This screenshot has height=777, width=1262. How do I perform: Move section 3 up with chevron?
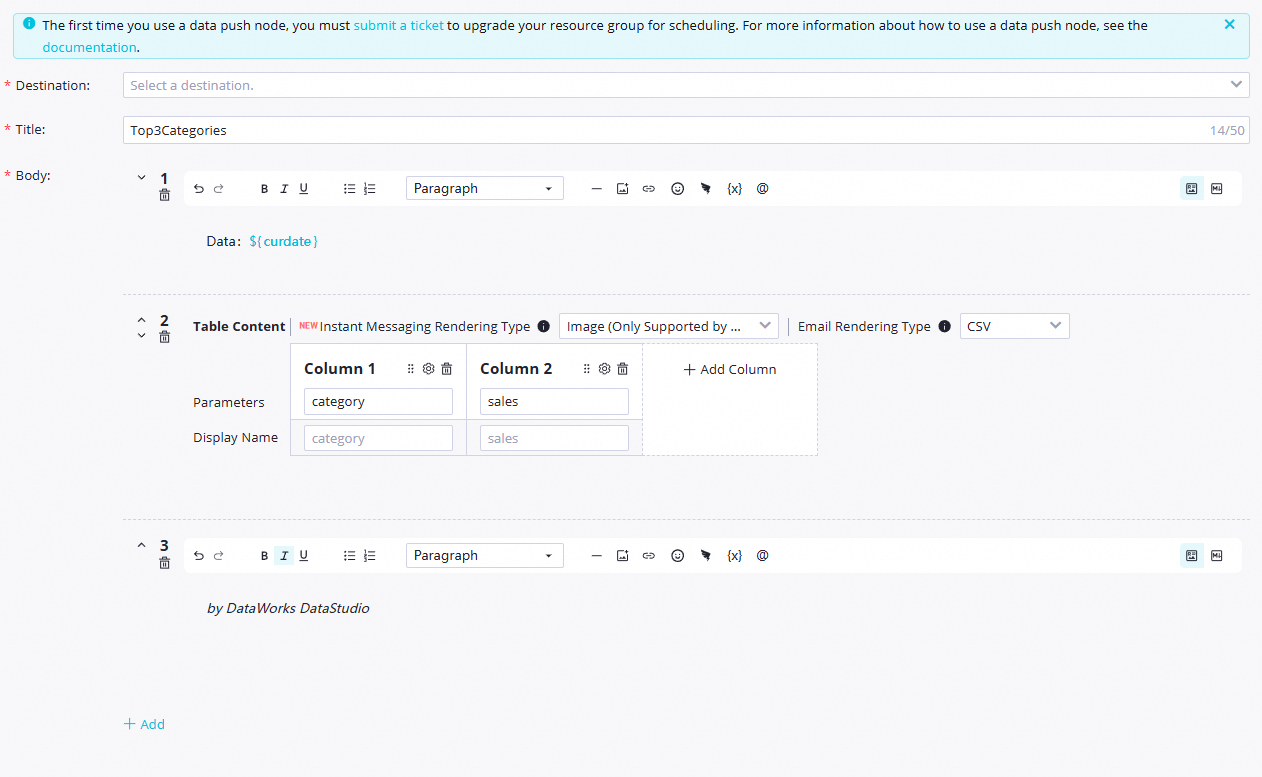tap(142, 545)
